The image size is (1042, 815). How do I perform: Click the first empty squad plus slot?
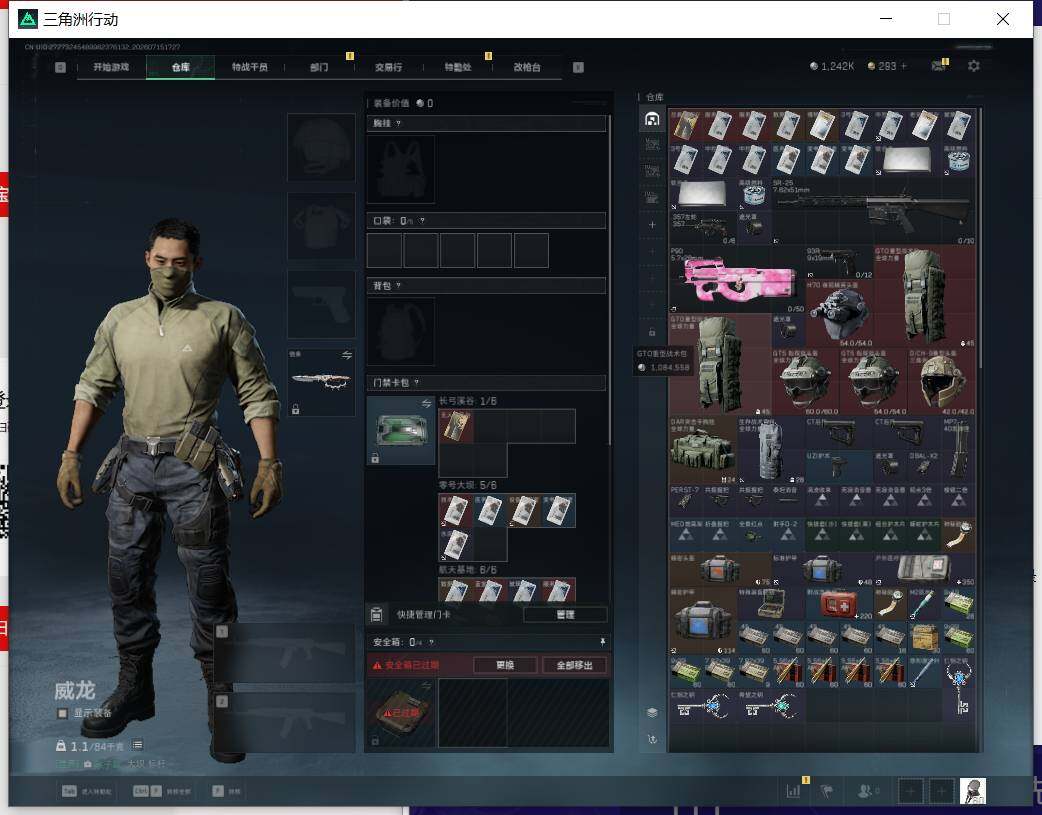coord(911,791)
